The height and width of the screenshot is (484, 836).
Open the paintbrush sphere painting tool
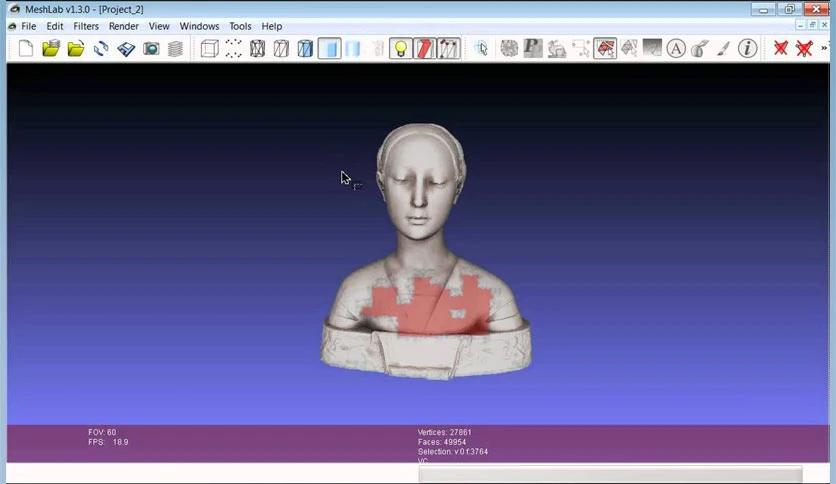[x=700, y=49]
